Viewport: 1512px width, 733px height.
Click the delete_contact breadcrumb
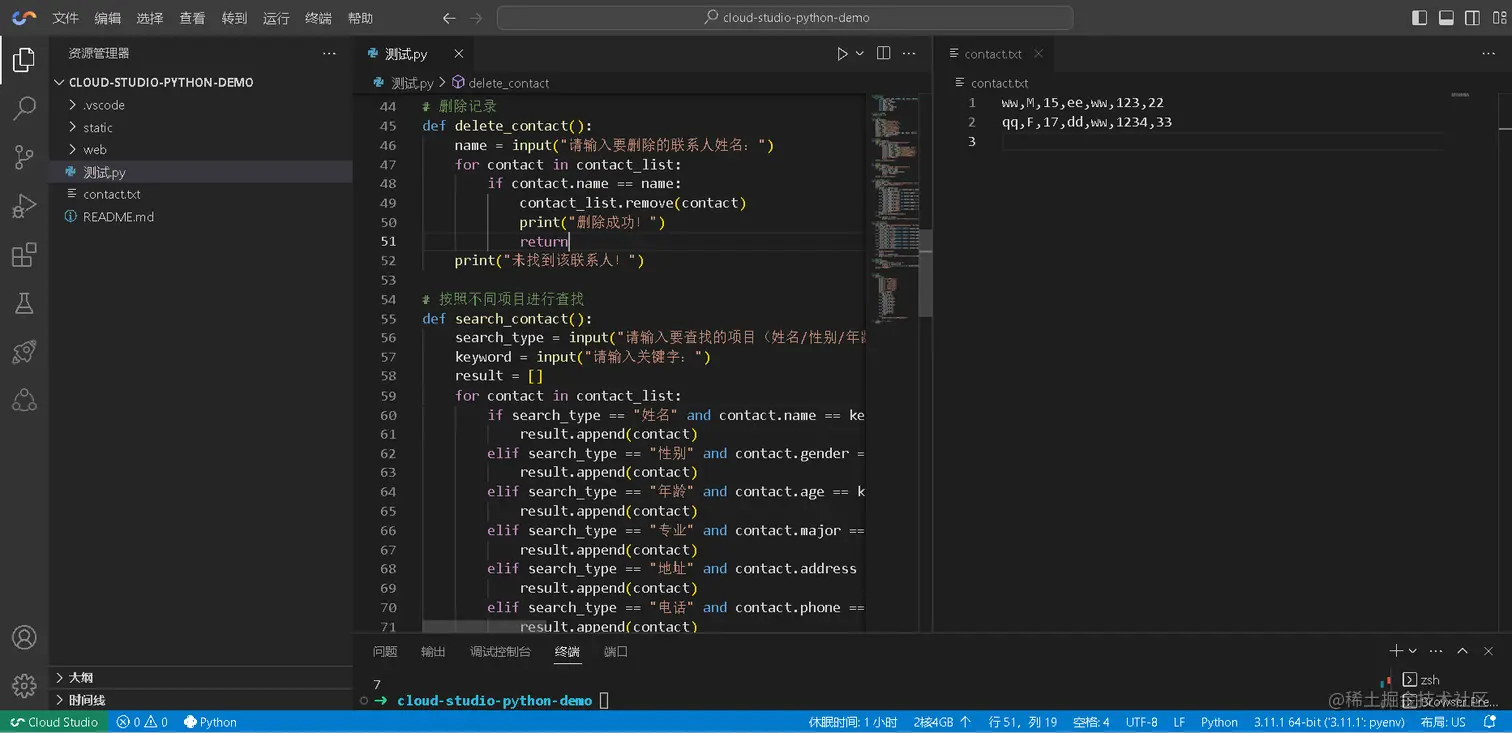(x=500, y=83)
